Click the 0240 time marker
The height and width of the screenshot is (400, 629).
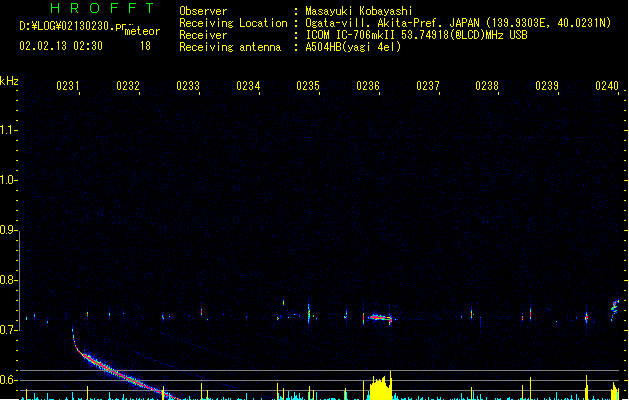click(x=607, y=86)
